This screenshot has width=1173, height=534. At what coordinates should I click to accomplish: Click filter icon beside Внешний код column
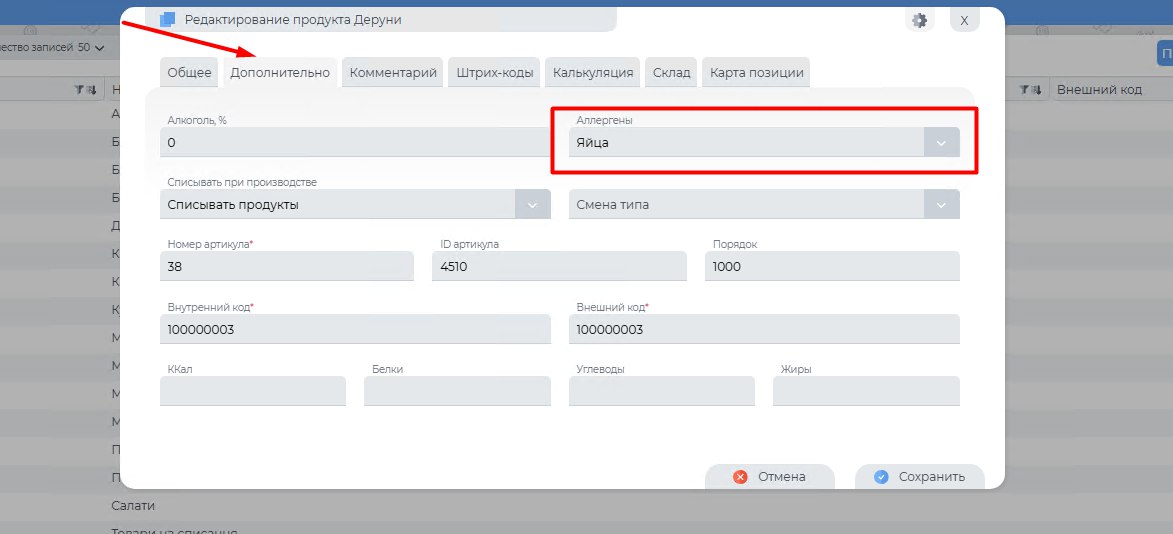[1024, 90]
